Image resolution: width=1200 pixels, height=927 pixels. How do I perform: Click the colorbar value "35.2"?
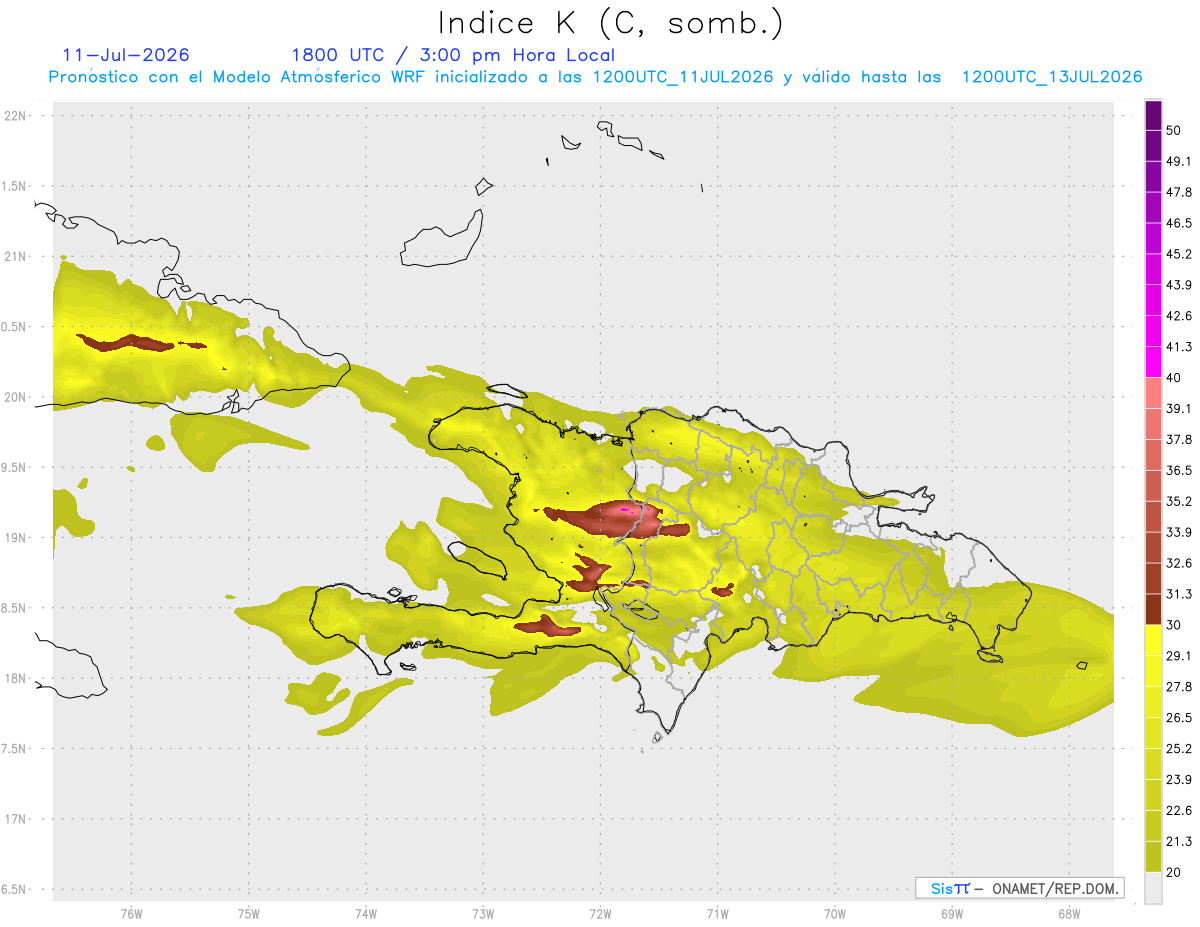1179,501
